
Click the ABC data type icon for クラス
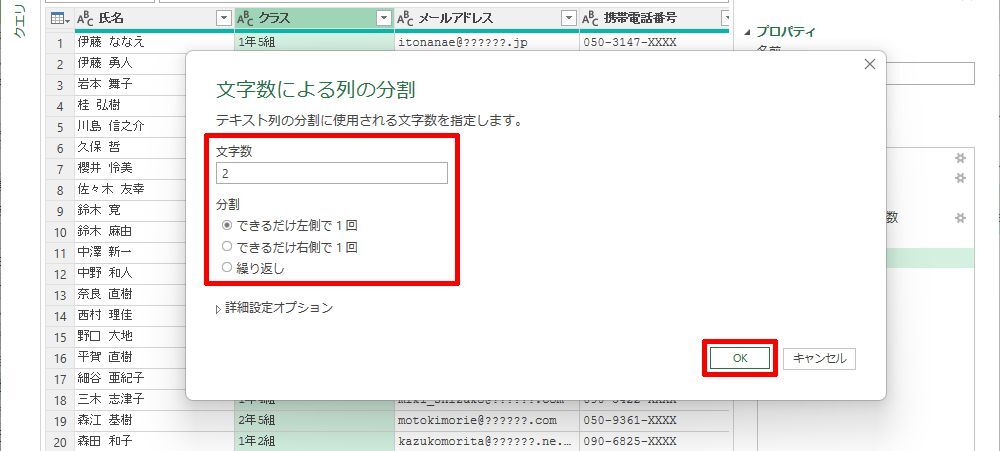246,19
